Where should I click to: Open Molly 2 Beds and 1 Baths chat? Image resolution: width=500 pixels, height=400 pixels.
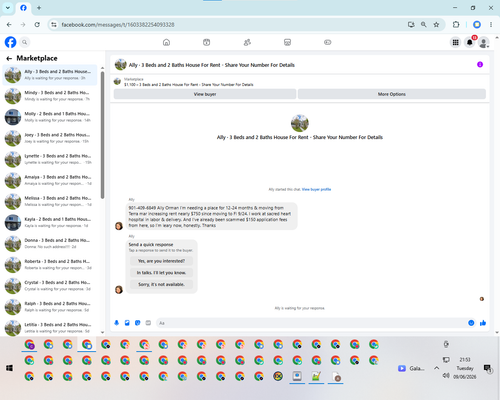(50, 117)
